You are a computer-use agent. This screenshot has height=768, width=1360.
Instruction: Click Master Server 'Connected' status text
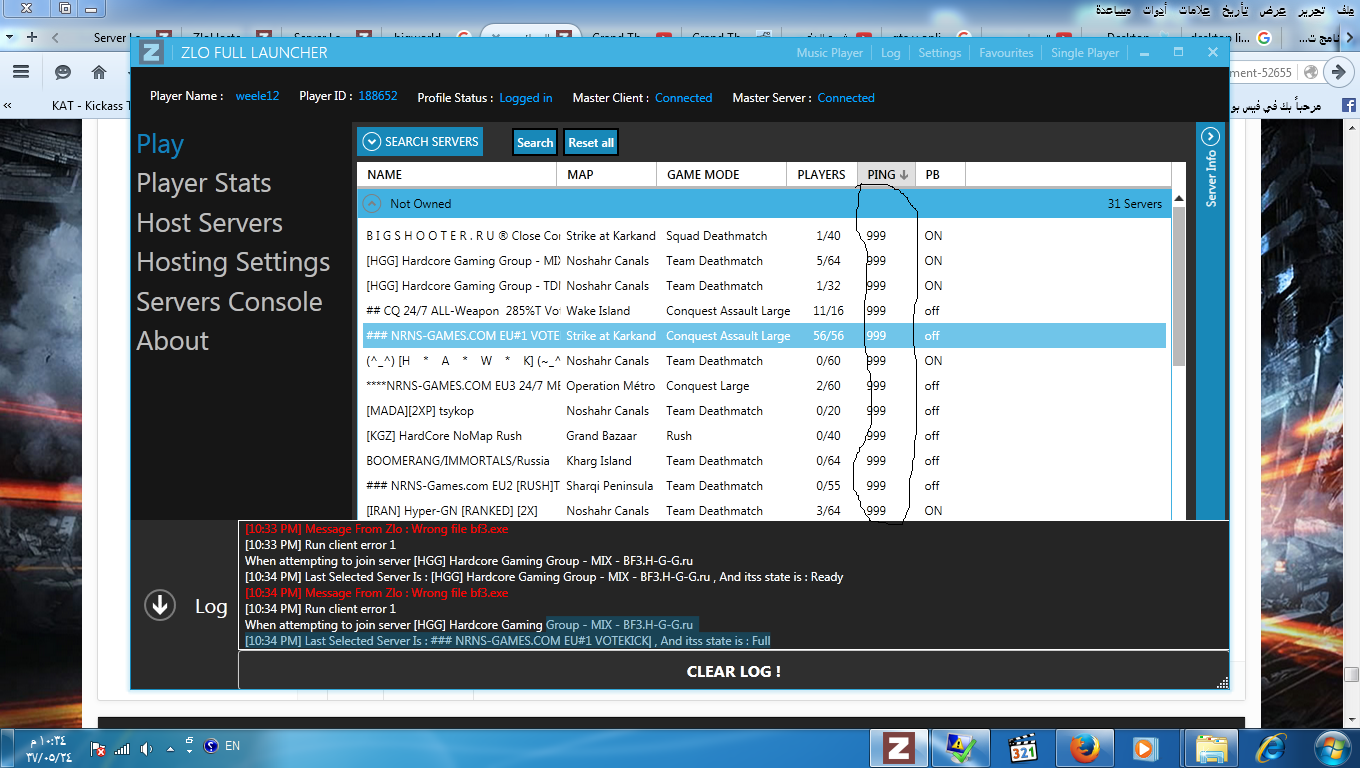[x=846, y=98]
